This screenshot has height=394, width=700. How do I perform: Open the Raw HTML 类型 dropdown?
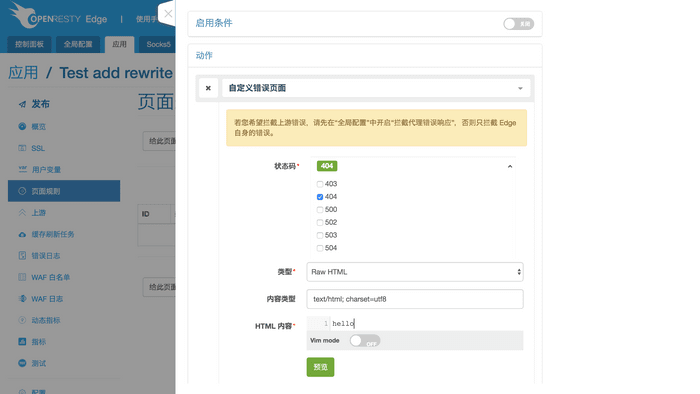pos(415,272)
